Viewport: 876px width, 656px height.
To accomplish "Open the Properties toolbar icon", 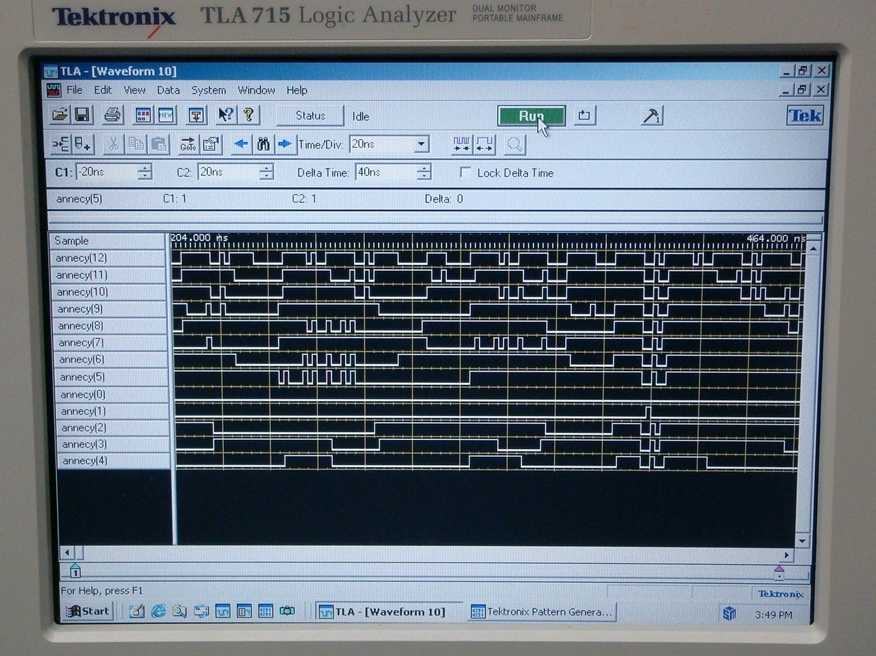I will [x=211, y=145].
